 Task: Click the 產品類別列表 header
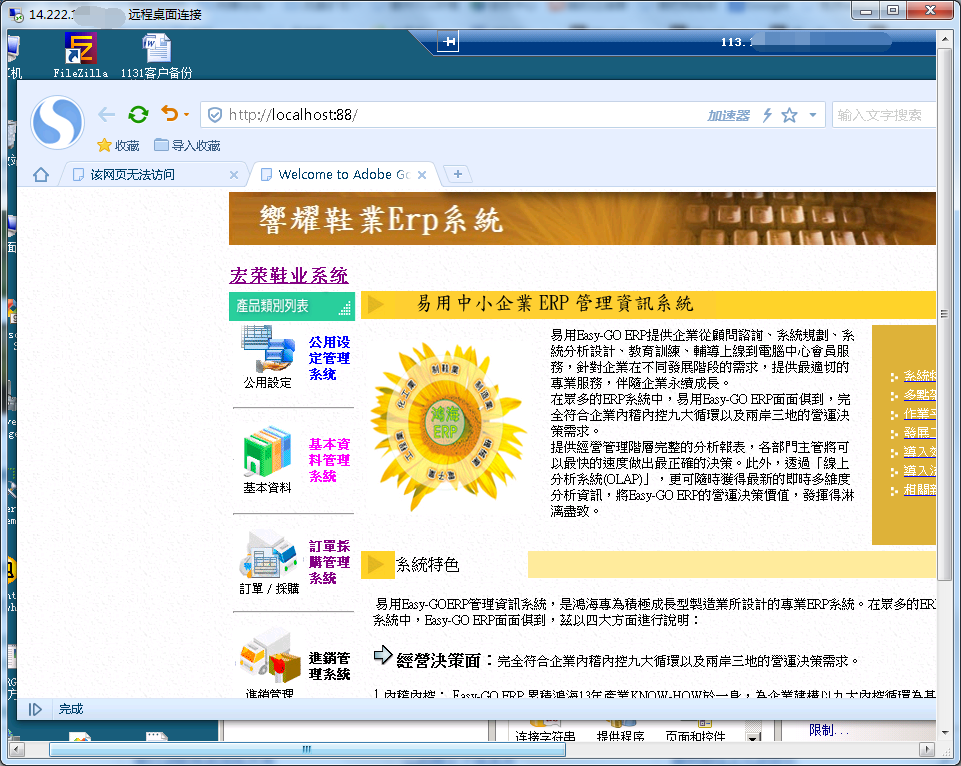click(x=292, y=306)
